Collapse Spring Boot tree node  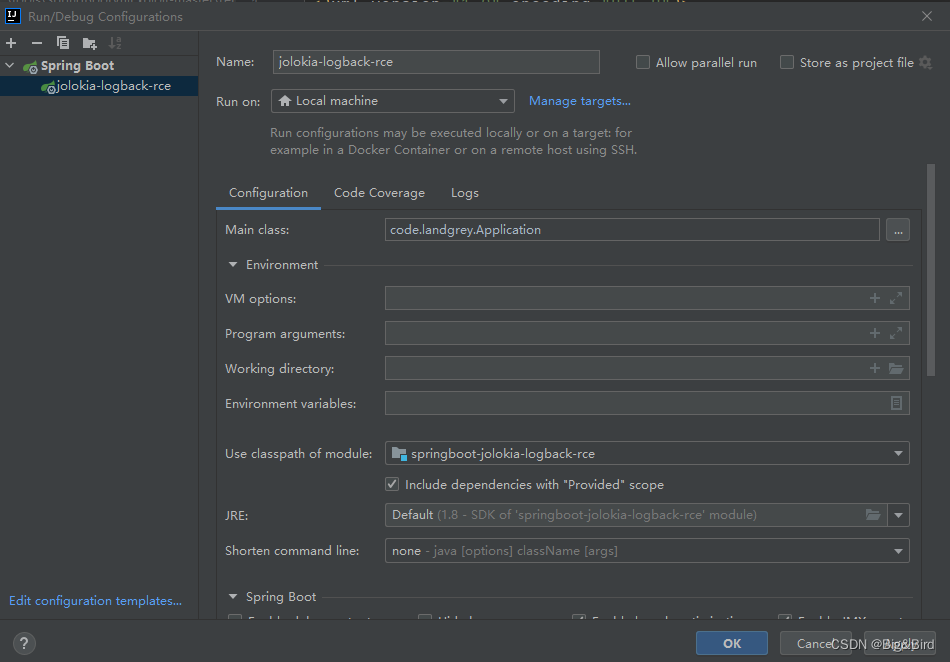(x=10, y=65)
